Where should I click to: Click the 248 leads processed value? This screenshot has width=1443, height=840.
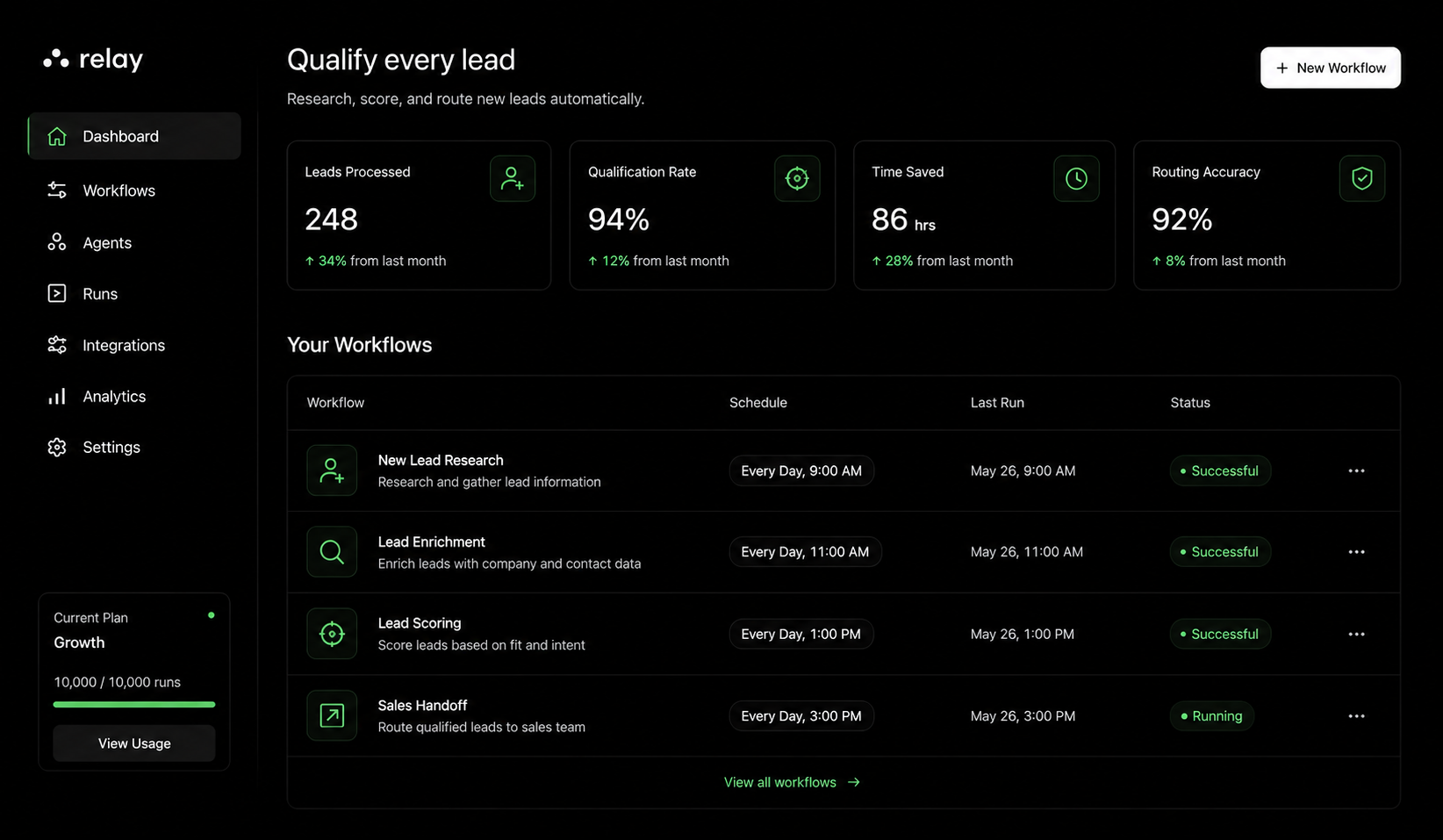[332, 219]
